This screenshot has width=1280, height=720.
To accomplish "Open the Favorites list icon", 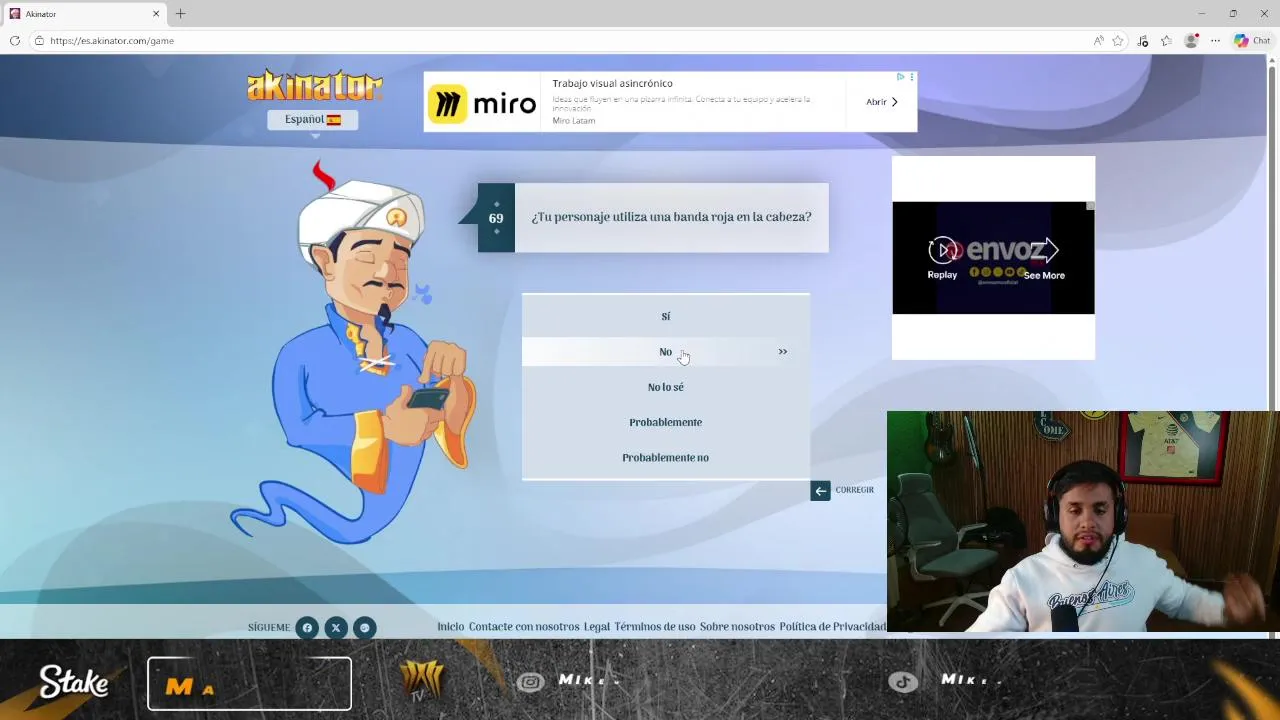I will point(1166,41).
